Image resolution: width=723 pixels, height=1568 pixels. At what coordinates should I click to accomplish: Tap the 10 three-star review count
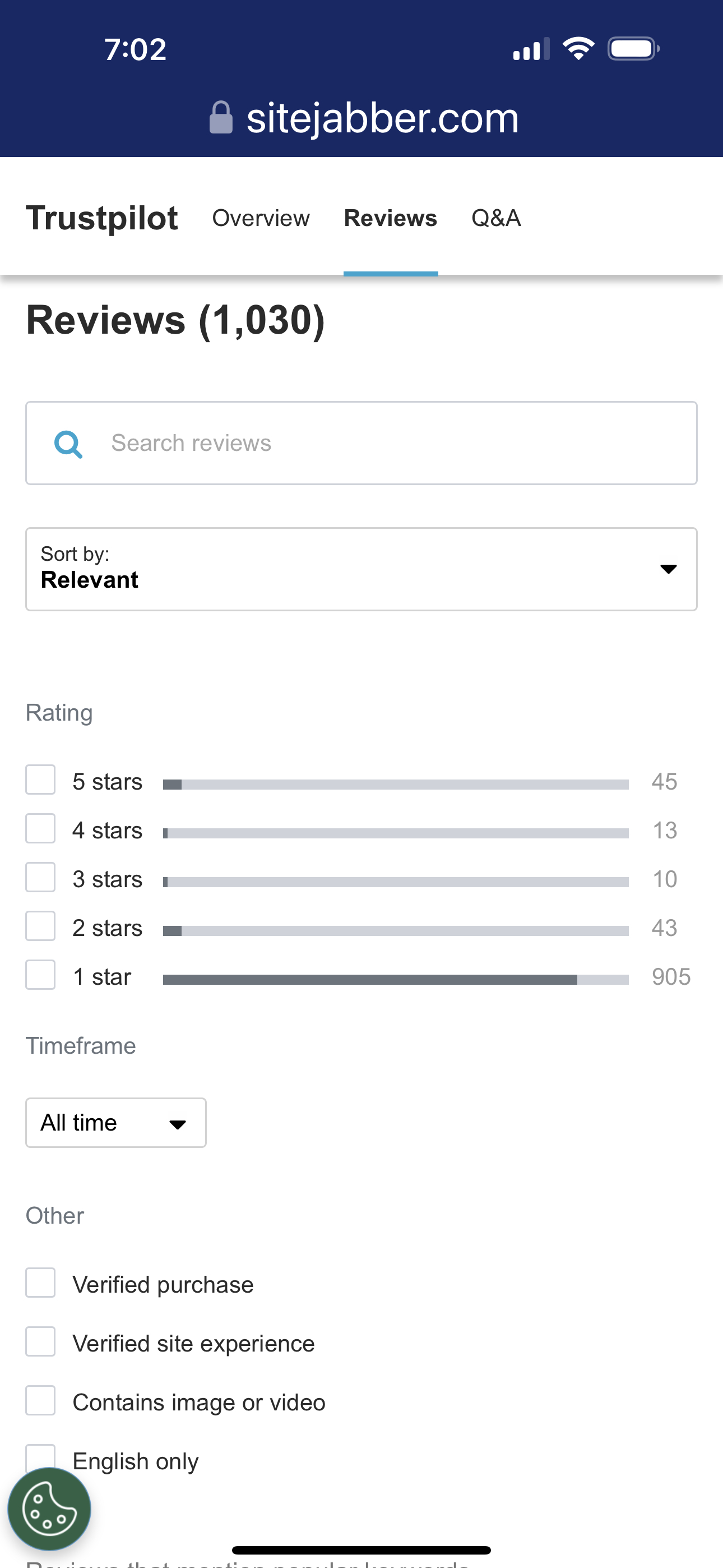(x=665, y=879)
